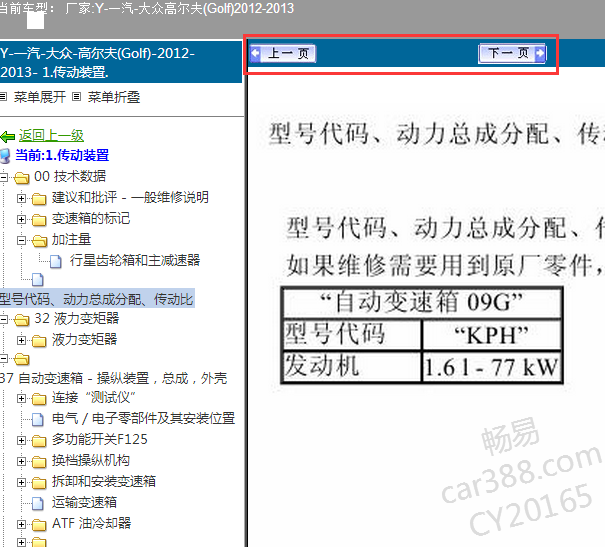Click document icon of 电气 / 电子零部件及其安装位置

click(37, 419)
